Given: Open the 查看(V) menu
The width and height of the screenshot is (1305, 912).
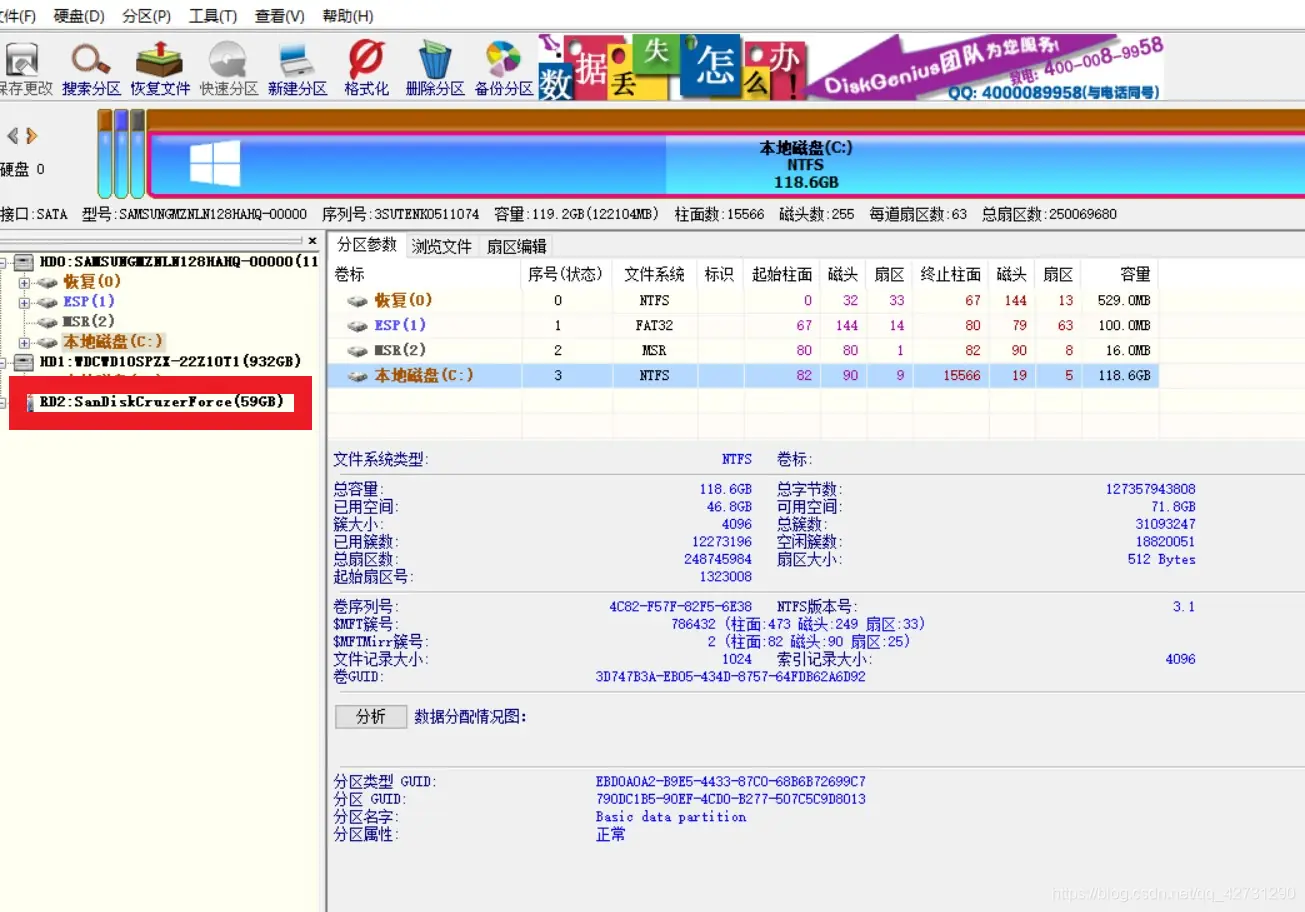Looking at the screenshot, I should point(280,16).
